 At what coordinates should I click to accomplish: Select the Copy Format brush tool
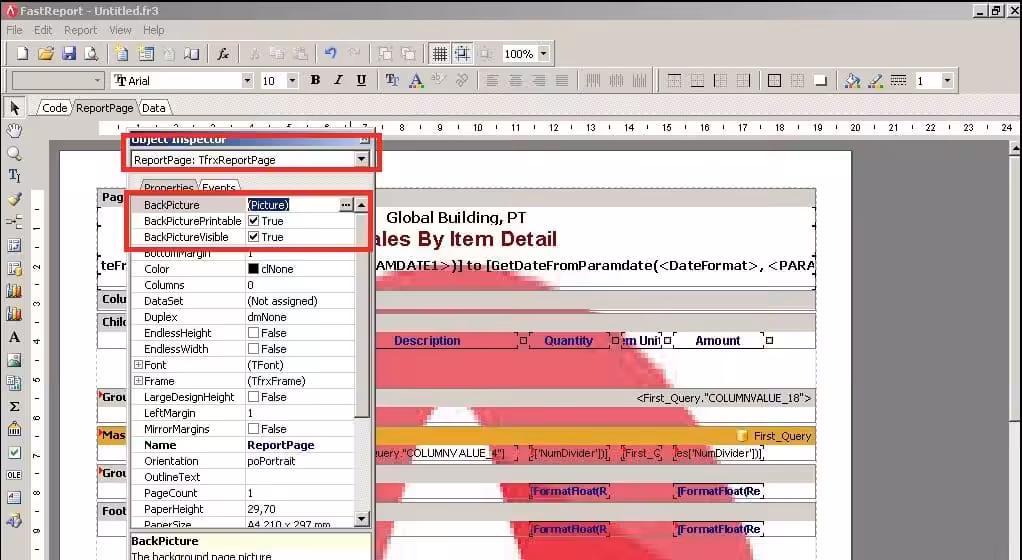coord(14,199)
